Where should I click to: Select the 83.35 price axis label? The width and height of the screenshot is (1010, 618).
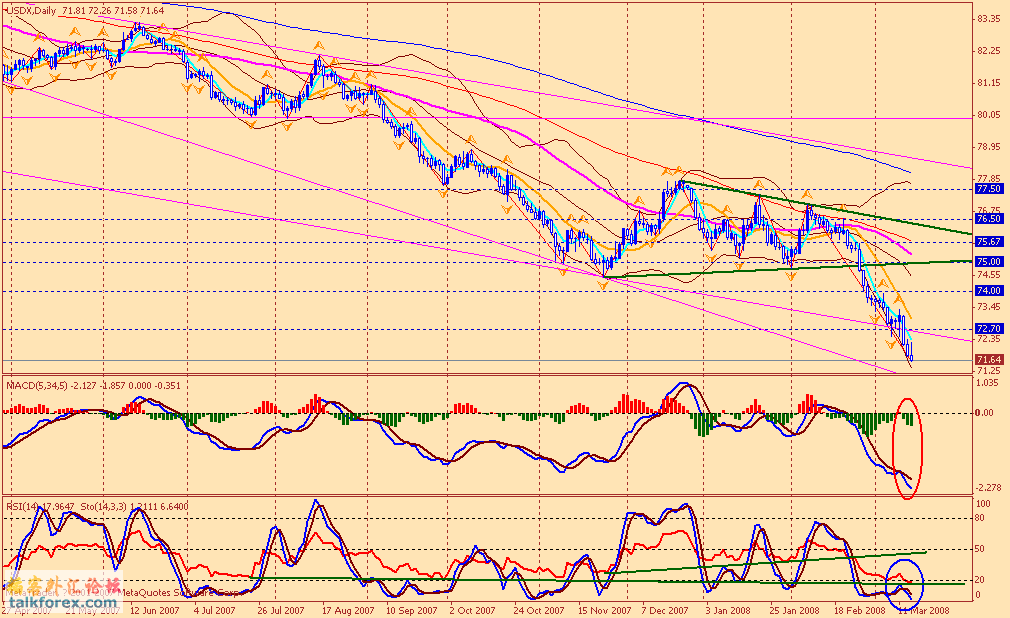(x=989, y=19)
